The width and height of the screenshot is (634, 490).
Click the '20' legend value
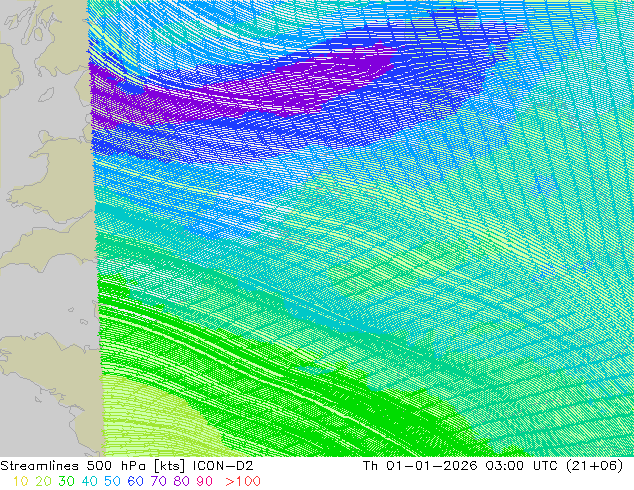point(43,481)
